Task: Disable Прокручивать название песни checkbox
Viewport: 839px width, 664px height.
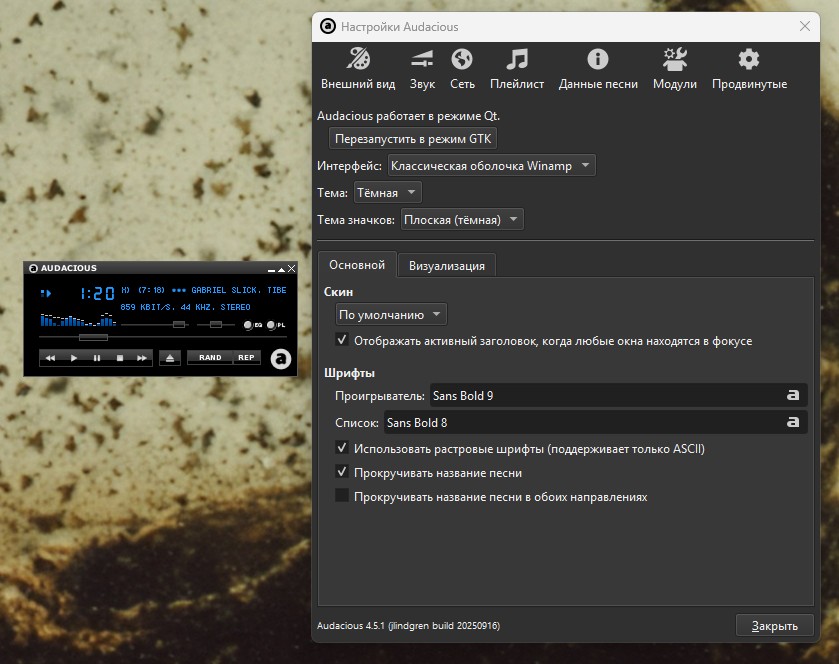Action: tap(342, 473)
